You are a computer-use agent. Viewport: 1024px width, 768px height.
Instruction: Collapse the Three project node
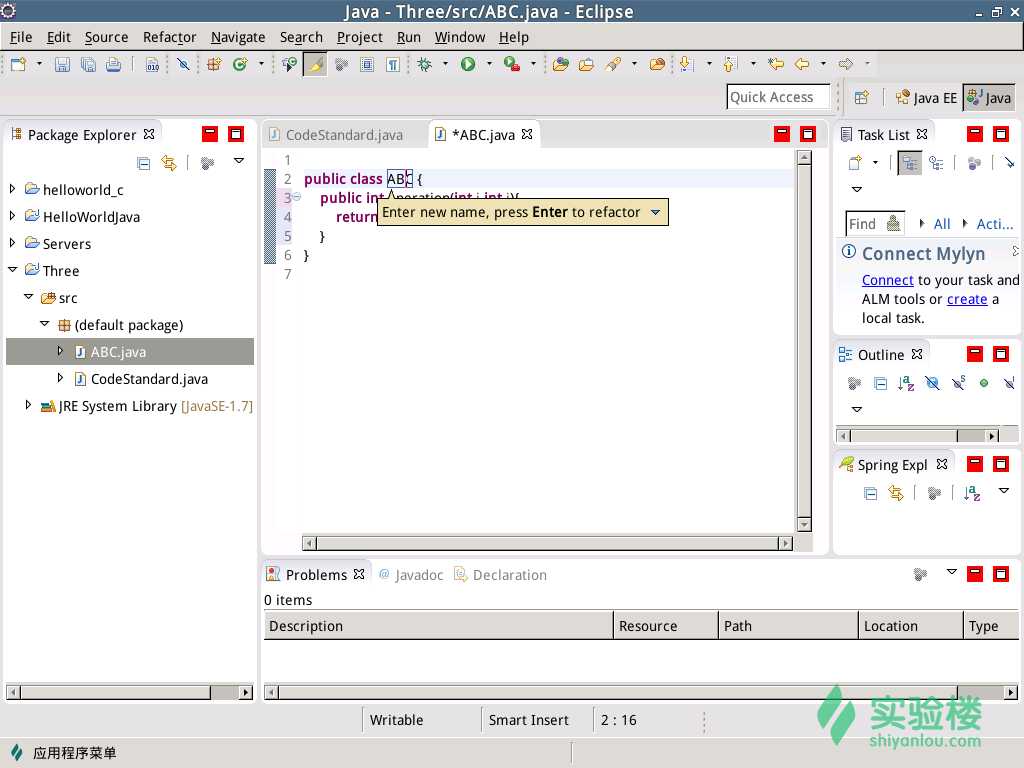pos(12,270)
